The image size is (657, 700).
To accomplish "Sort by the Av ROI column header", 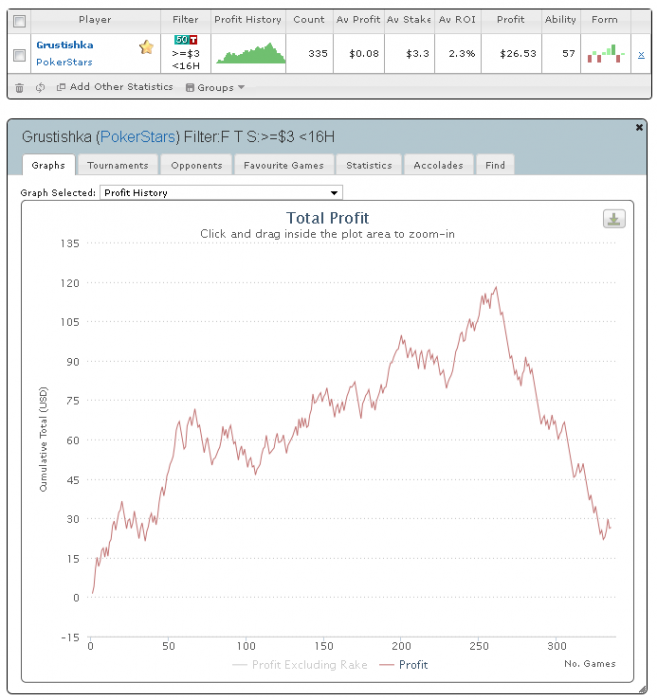I will click(457, 20).
